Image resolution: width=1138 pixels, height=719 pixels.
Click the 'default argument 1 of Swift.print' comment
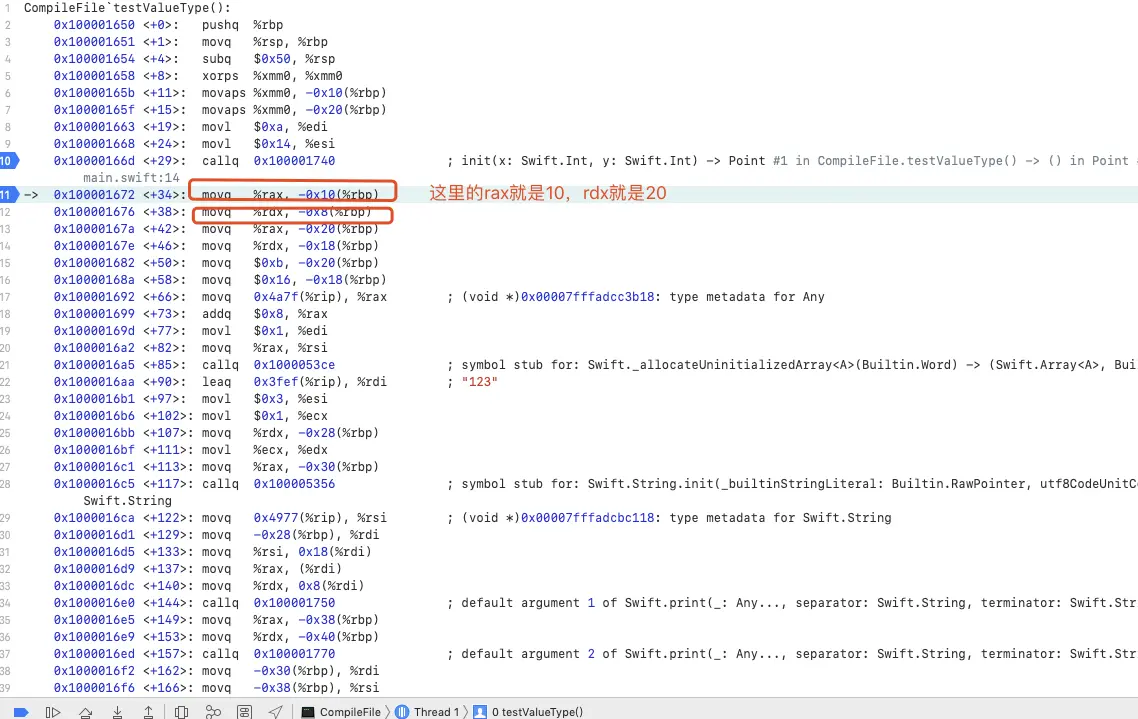pyautogui.click(x=791, y=603)
